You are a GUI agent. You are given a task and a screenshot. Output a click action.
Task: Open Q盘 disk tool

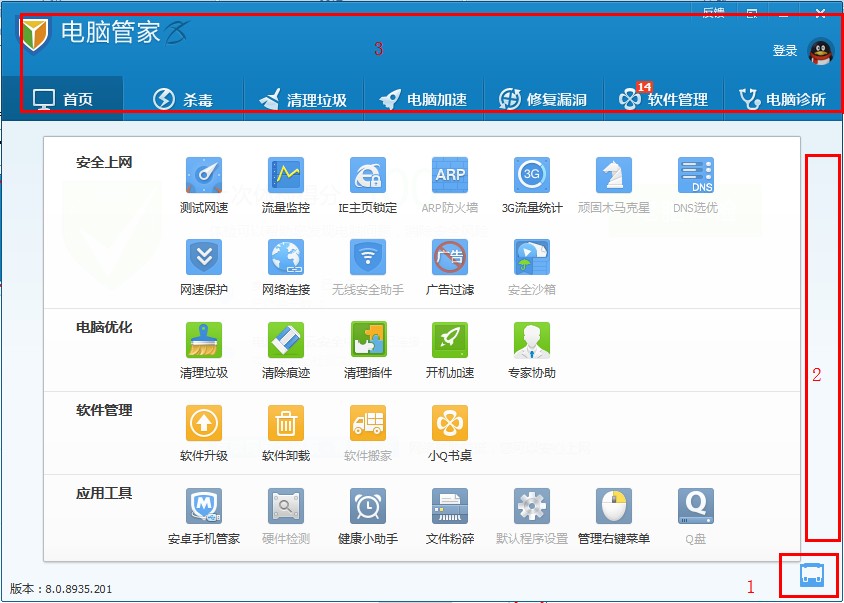(x=695, y=516)
